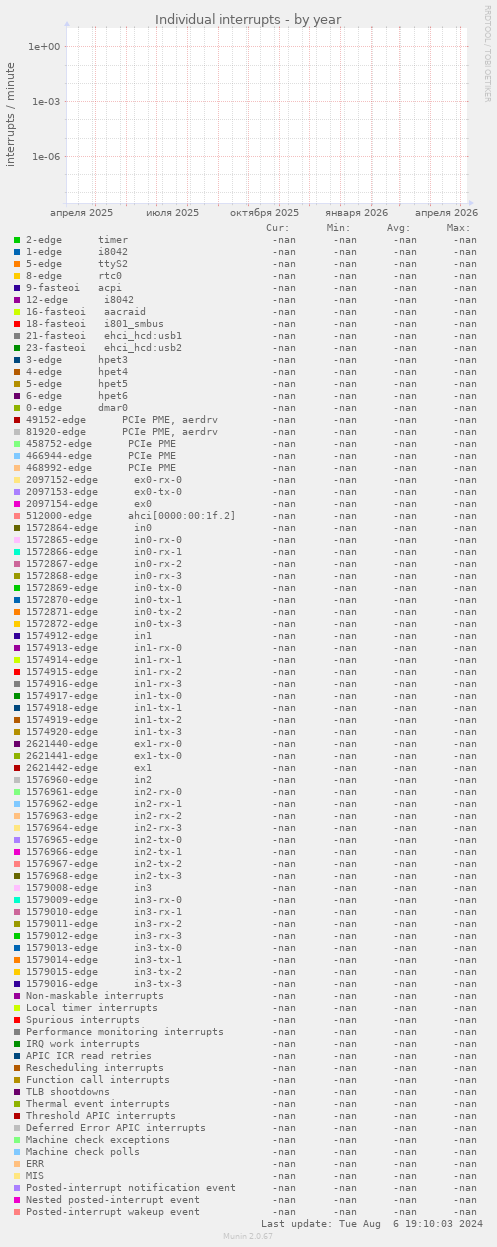Click the Cur: column header
Screen dimensions: 497x1247
278,228
